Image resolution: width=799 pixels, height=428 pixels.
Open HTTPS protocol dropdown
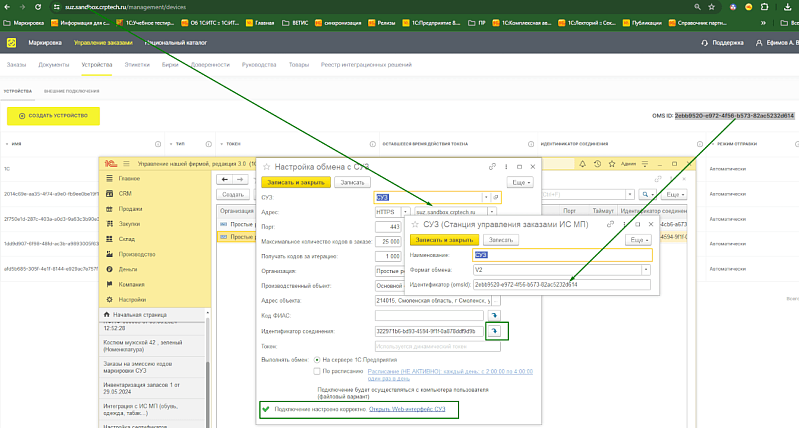pos(406,212)
